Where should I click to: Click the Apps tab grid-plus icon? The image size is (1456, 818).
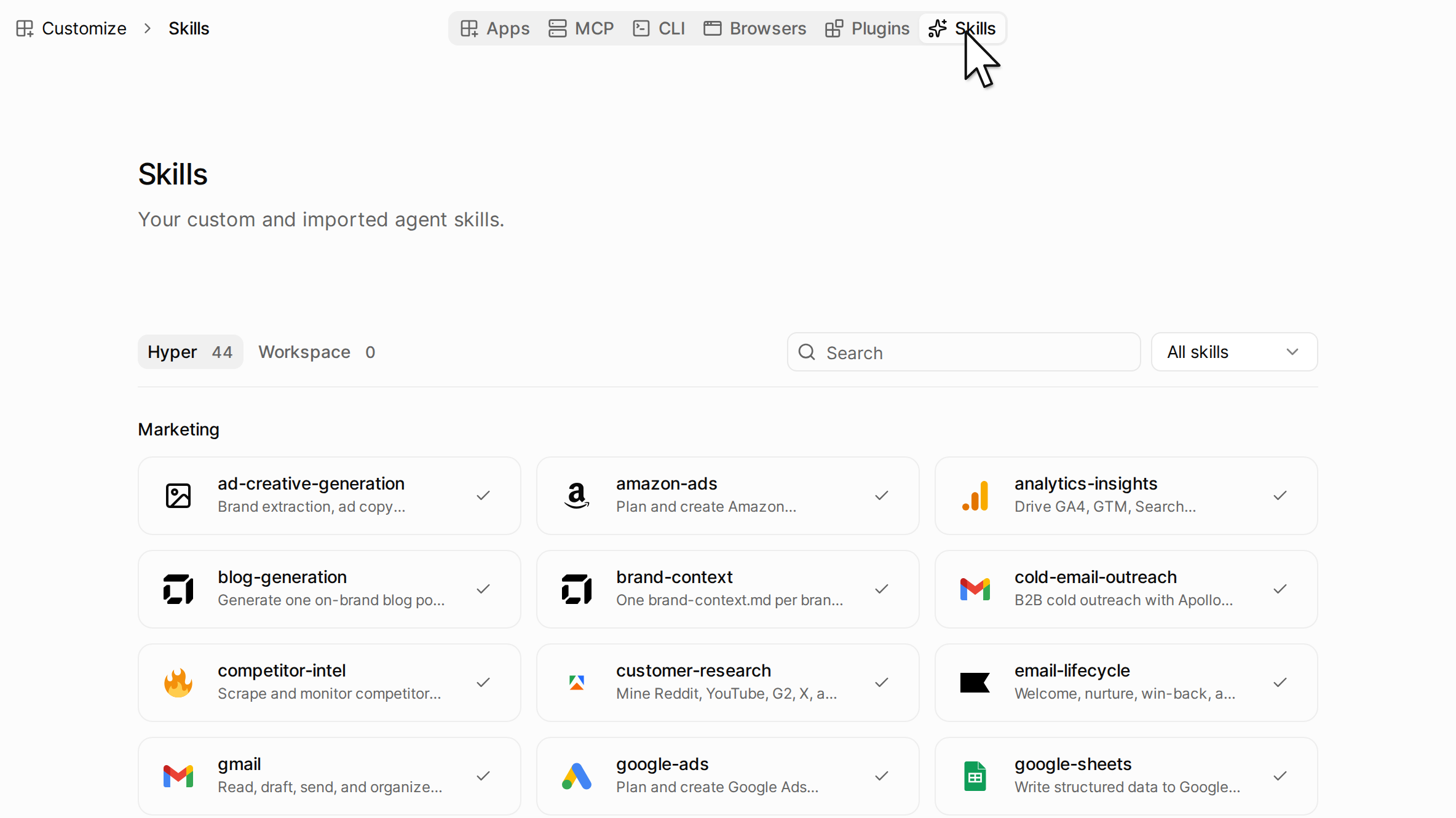pyautogui.click(x=469, y=28)
